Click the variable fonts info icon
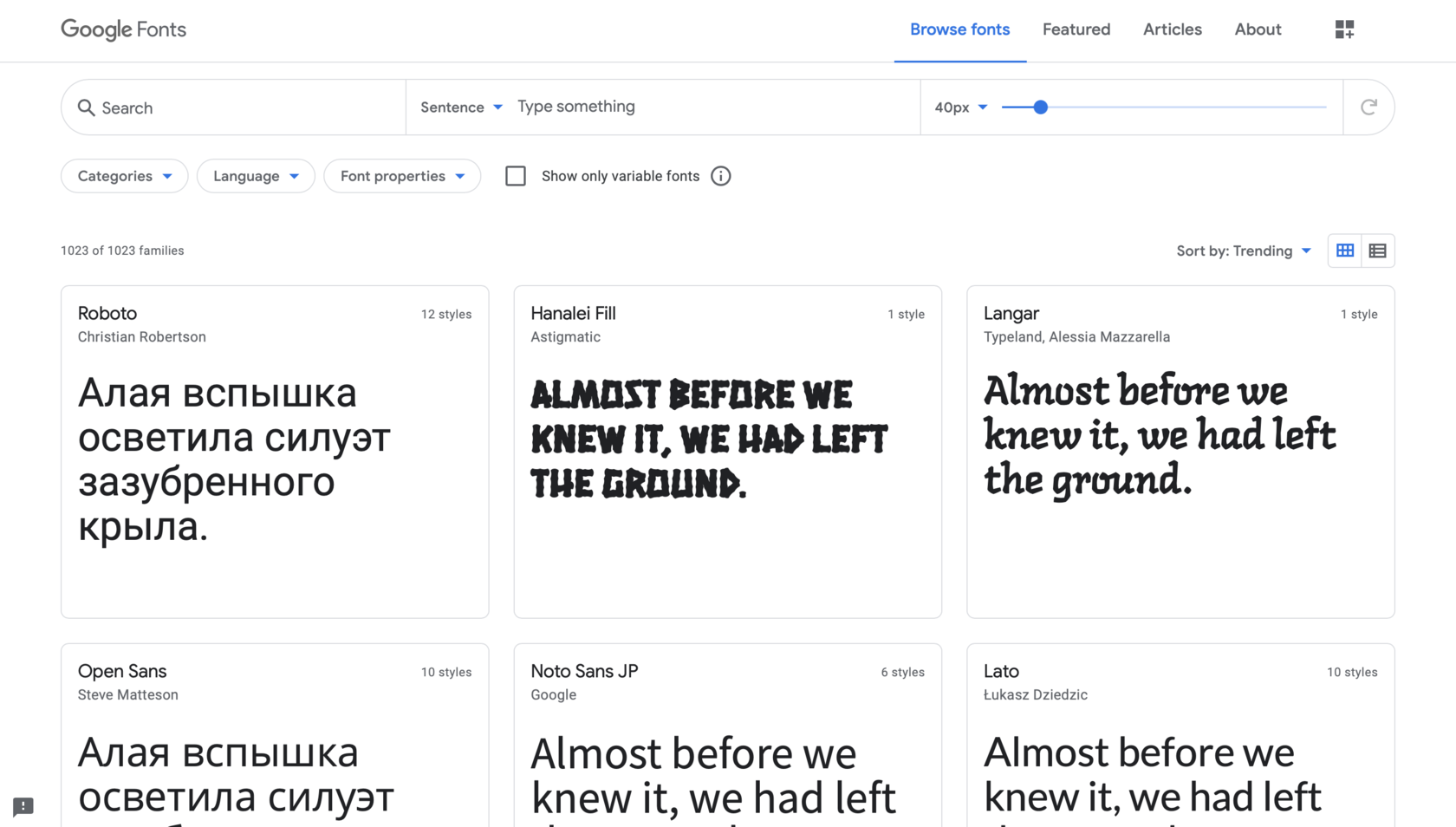 [720, 176]
